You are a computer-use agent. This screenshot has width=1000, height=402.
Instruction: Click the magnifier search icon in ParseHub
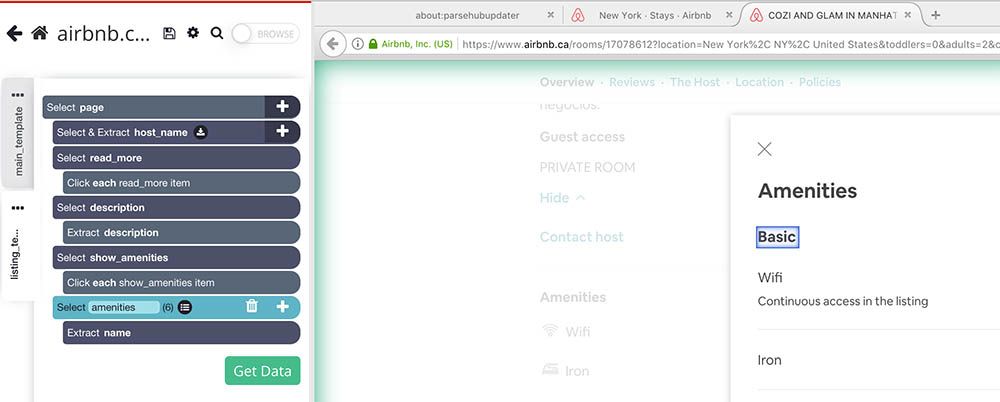tap(217, 33)
